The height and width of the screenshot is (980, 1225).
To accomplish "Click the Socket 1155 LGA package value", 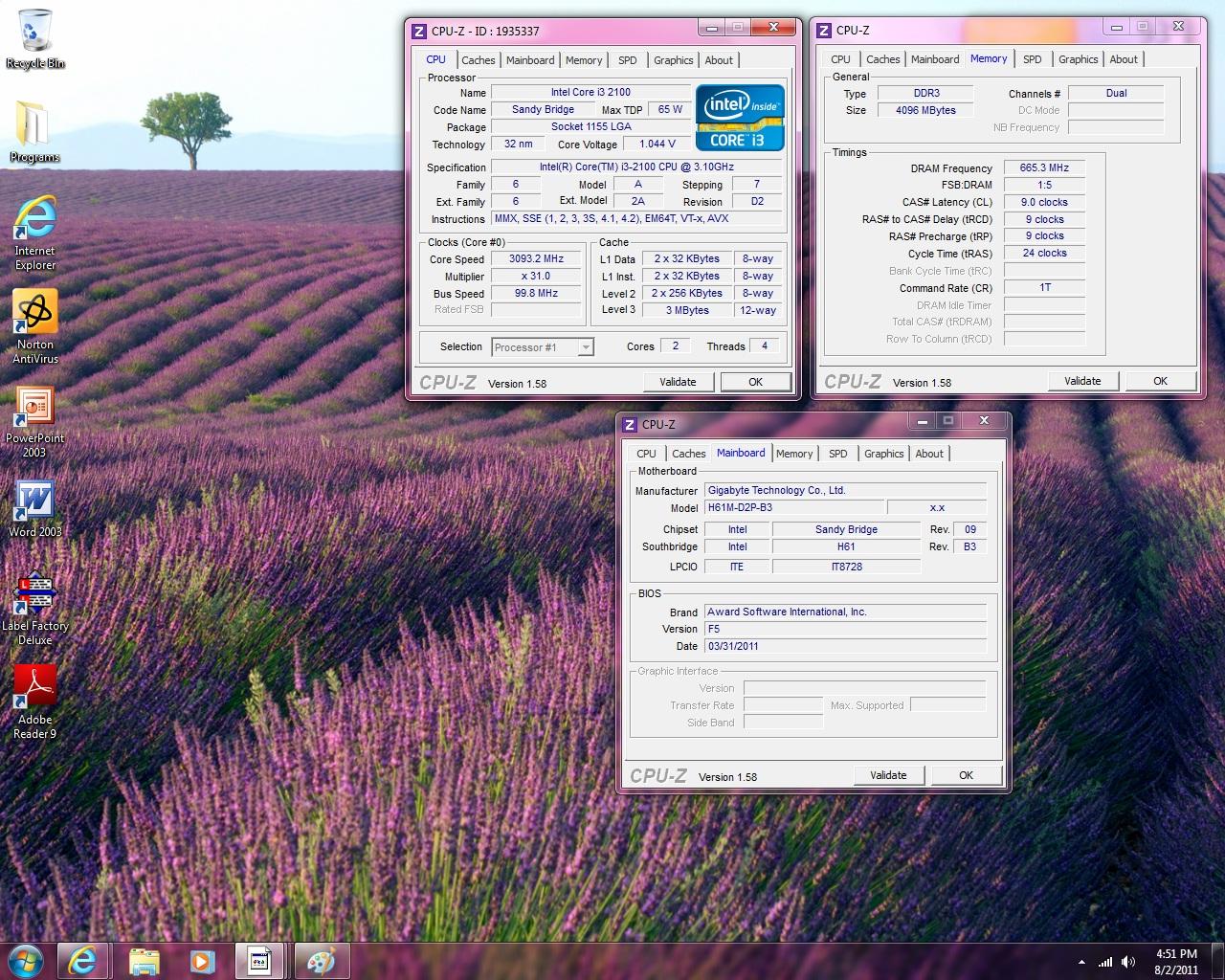I will 590,126.
